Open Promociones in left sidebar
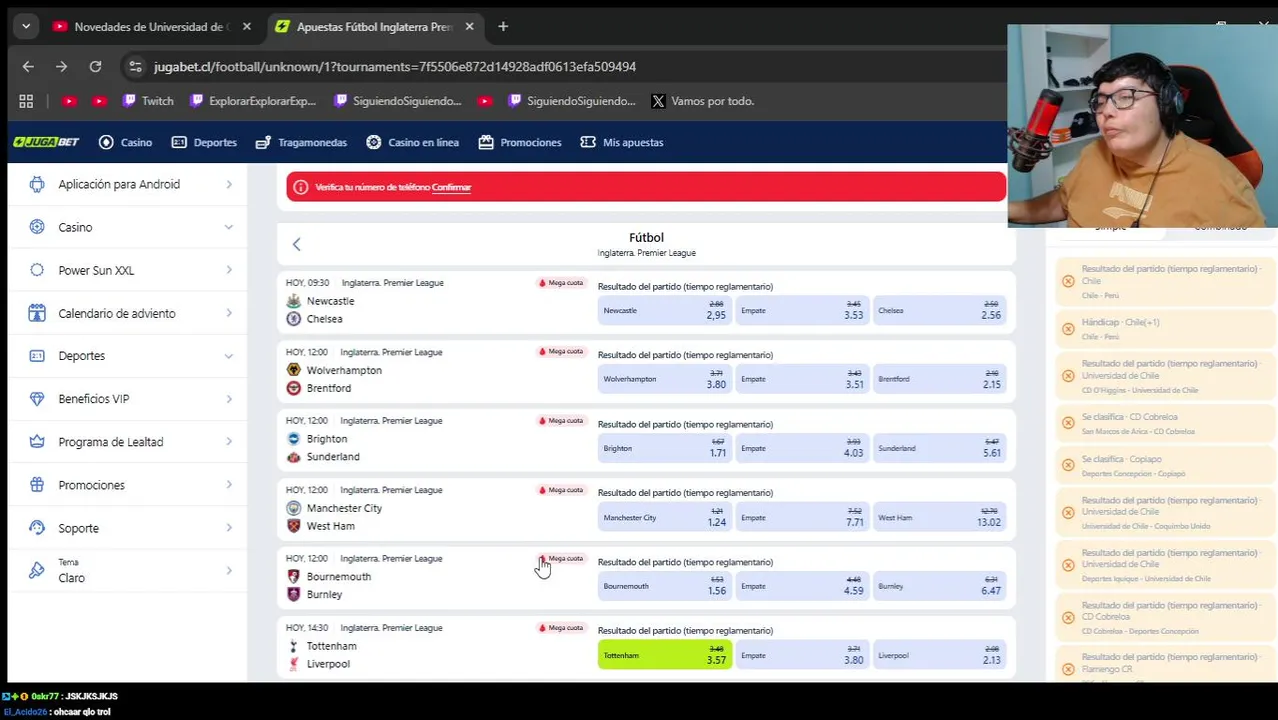 pyautogui.click(x=130, y=485)
